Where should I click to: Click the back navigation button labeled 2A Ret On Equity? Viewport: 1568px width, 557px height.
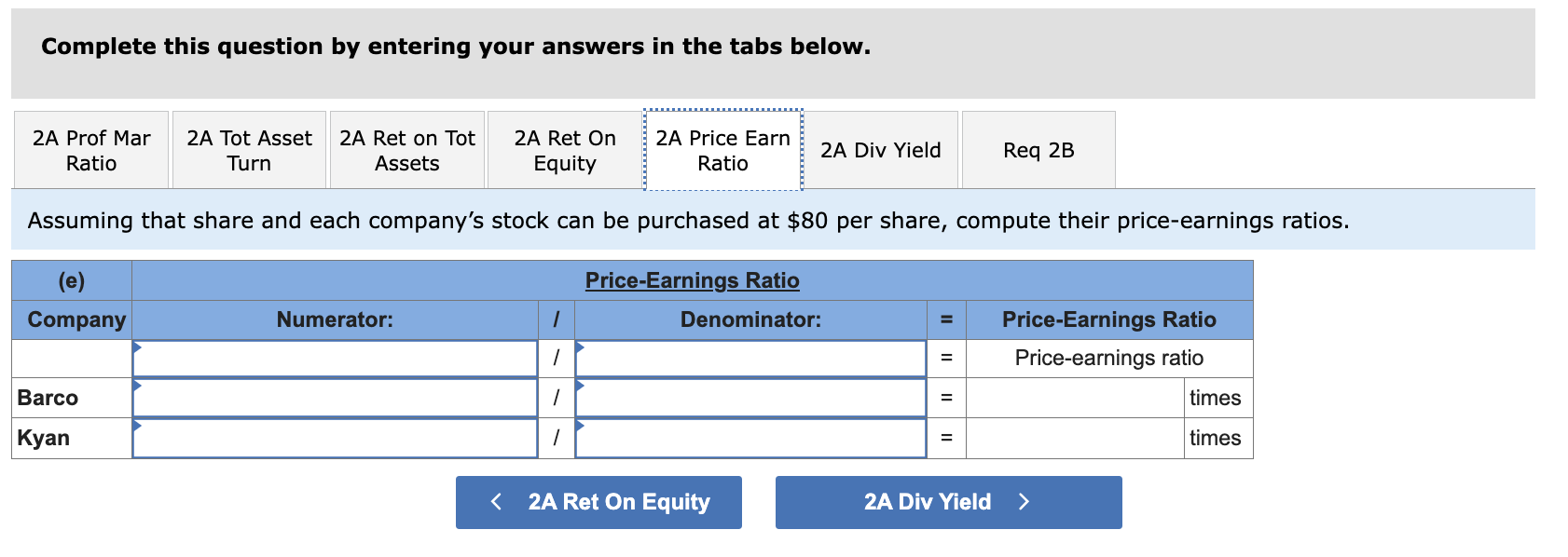coord(598,502)
